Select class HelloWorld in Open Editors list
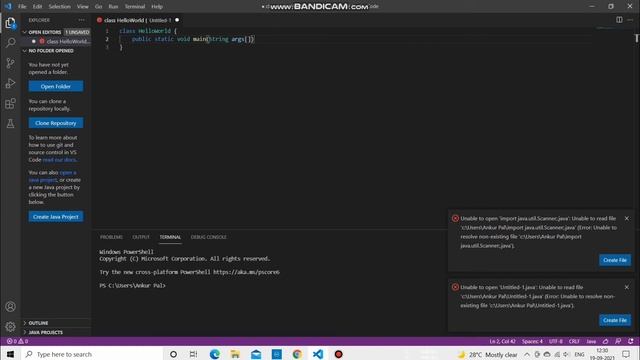Viewport: 640px width, 360px height. (x=57, y=41)
